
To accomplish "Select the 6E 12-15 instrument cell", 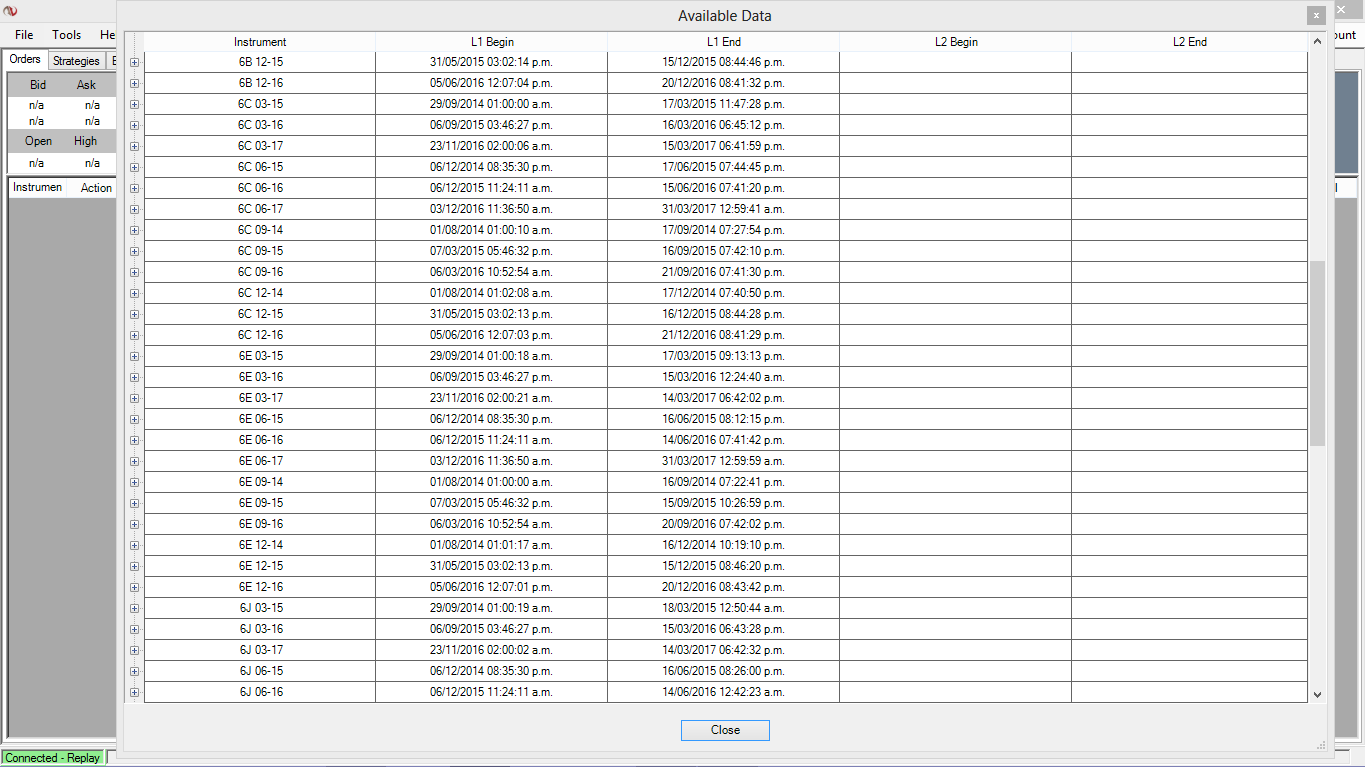I will pos(260,566).
